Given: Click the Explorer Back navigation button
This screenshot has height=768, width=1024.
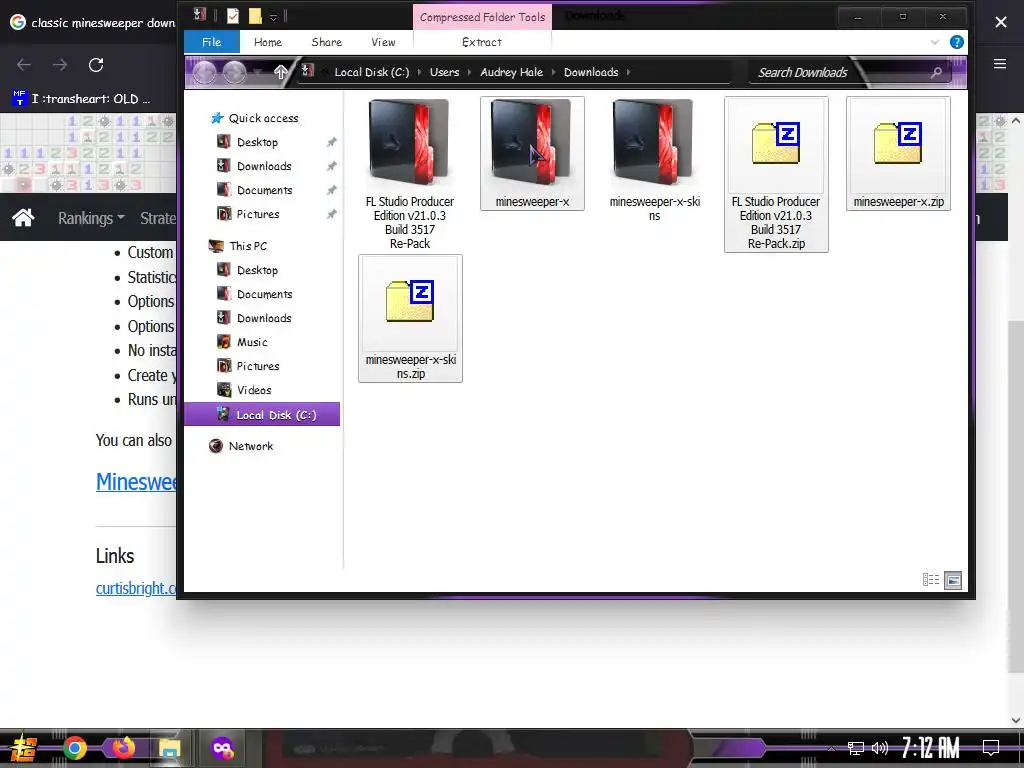Looking at the screenshot, I should pyautogui.click(x=204, y=72).
